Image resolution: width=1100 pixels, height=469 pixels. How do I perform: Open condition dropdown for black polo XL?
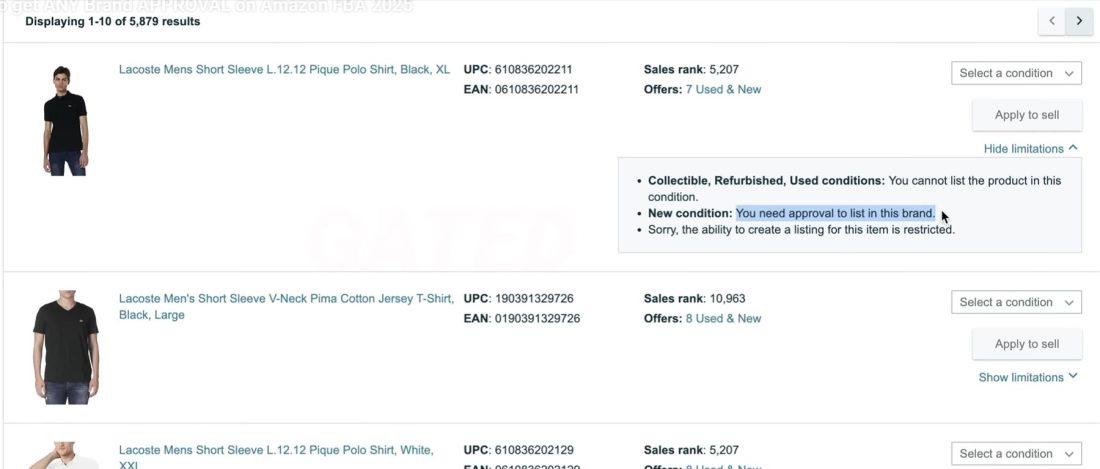pos(1016,73)
